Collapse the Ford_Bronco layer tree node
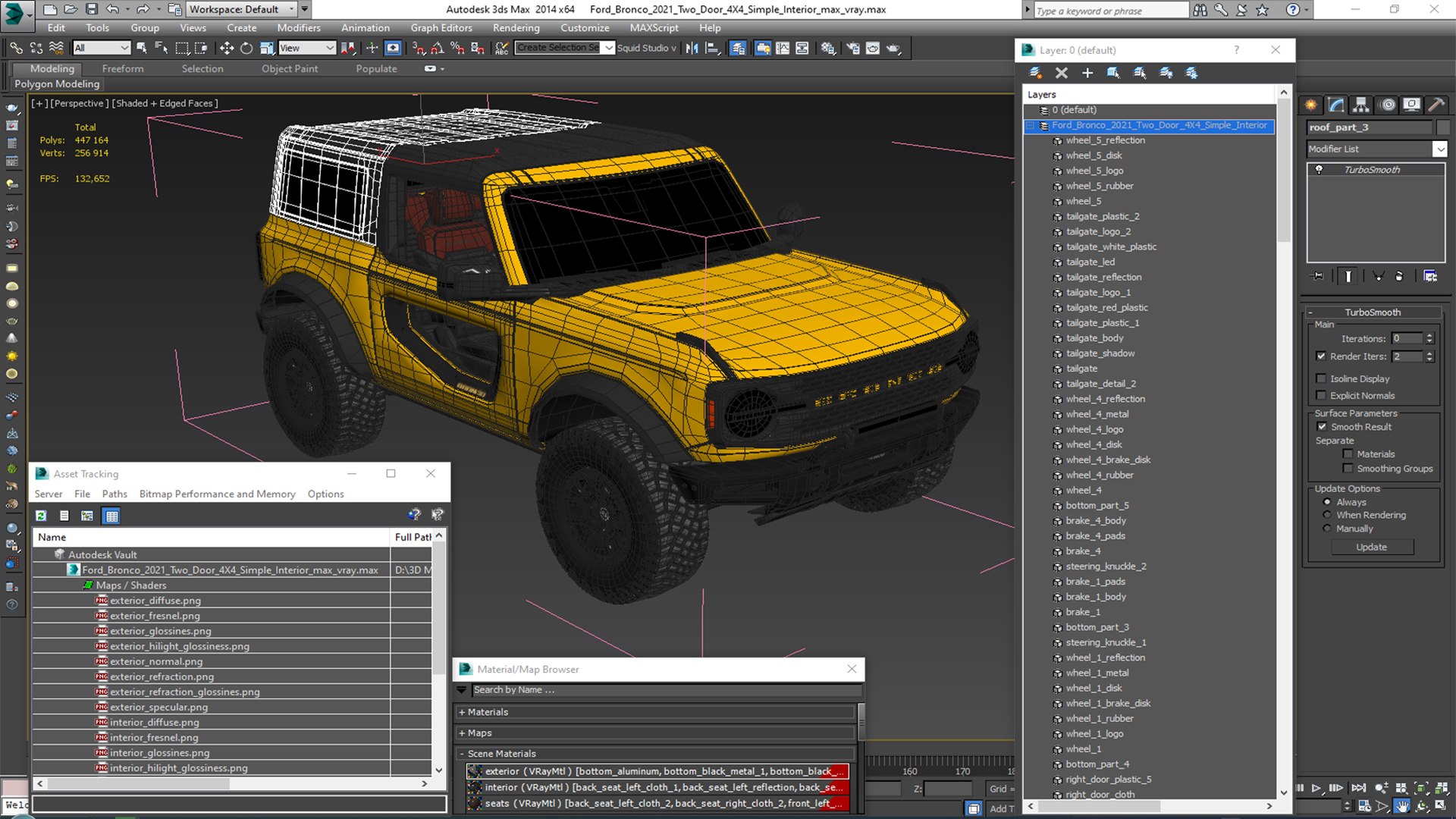Screen dimensions: 1456x819 tap(1031, 126)
